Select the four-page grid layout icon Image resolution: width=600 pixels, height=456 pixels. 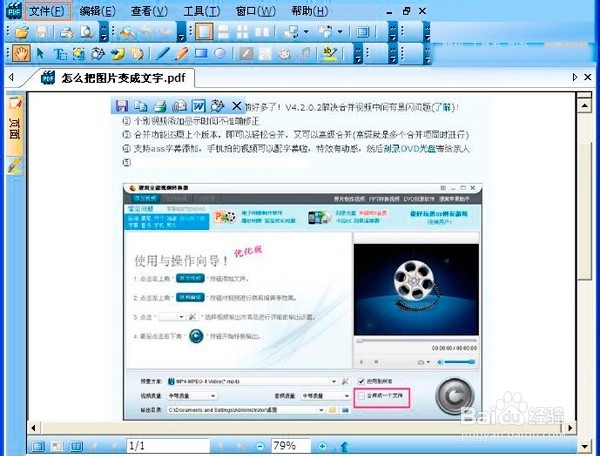(x=243, y=32)
